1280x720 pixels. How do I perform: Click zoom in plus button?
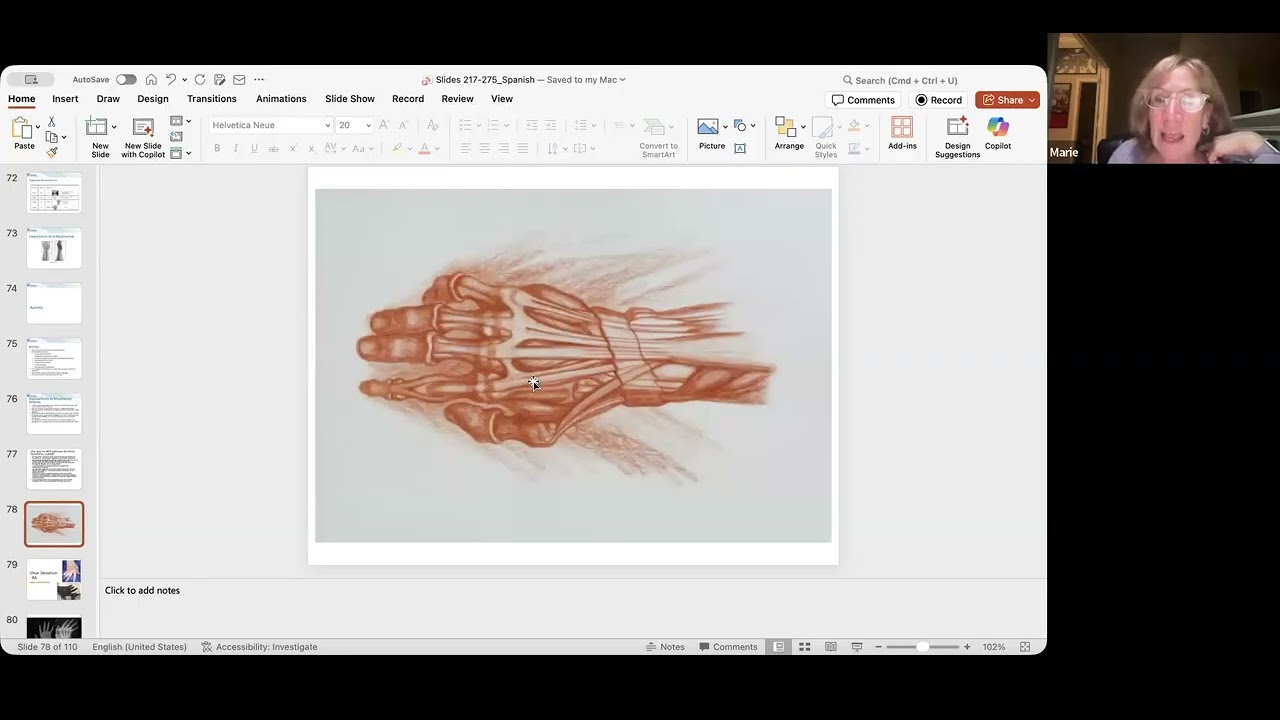[967, 647]
